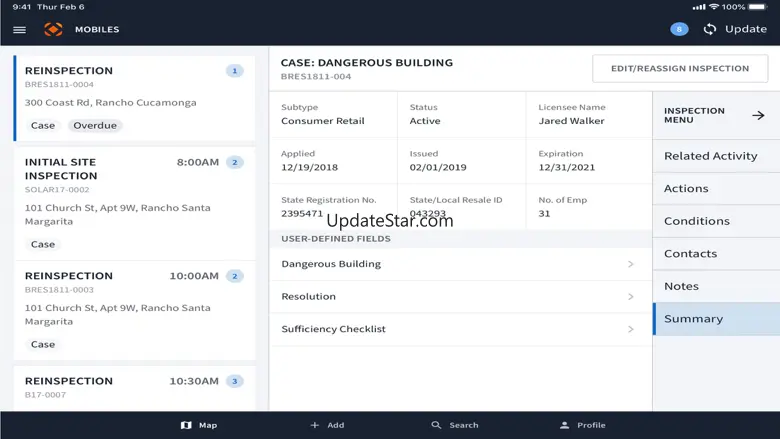
Task: Click count badge on Initial Site Inspection
Action: pos(235,163)
